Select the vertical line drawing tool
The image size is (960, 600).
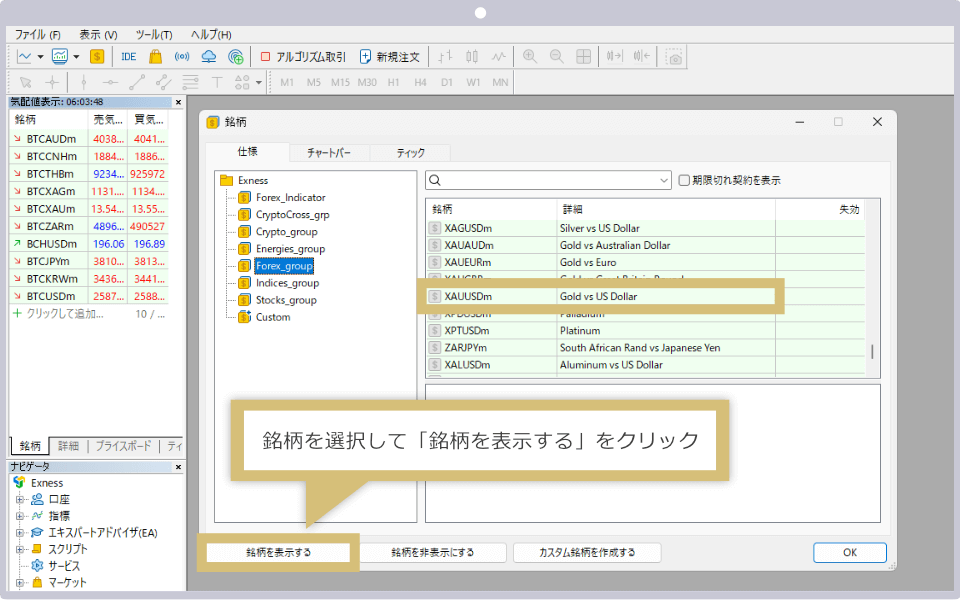click(84, 82)
